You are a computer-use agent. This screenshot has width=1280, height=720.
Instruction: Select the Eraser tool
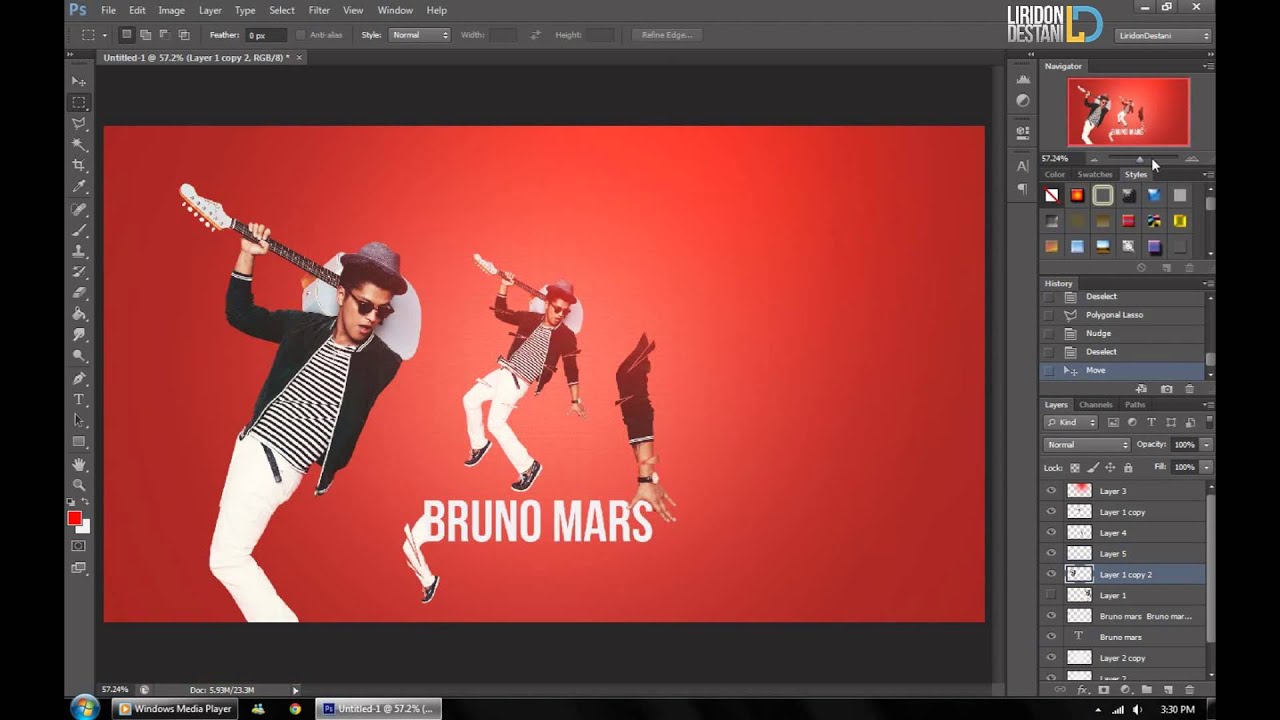[x=79, y=293]
